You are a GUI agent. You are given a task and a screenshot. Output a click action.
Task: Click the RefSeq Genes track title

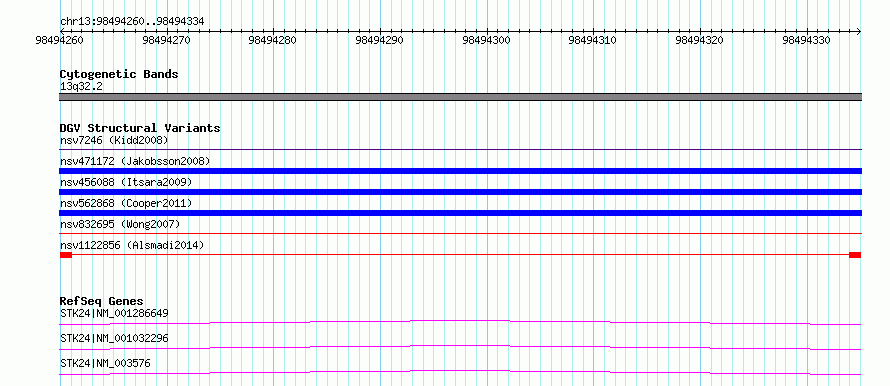click(102, 301)
